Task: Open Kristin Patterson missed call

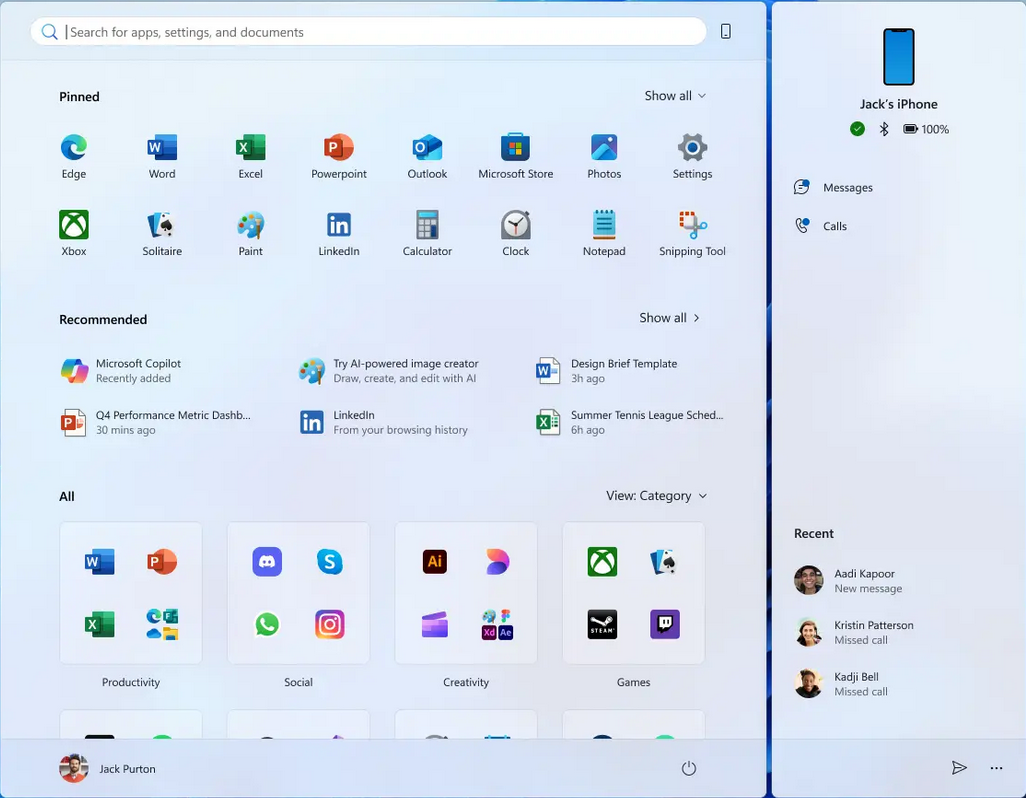Action: click(854, 633)
